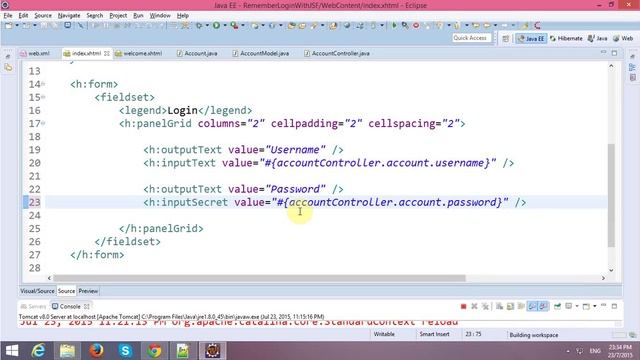The width and height of the screenshot is (640, 360).
Task: Open the Search menu
Action: click(95, 16)
